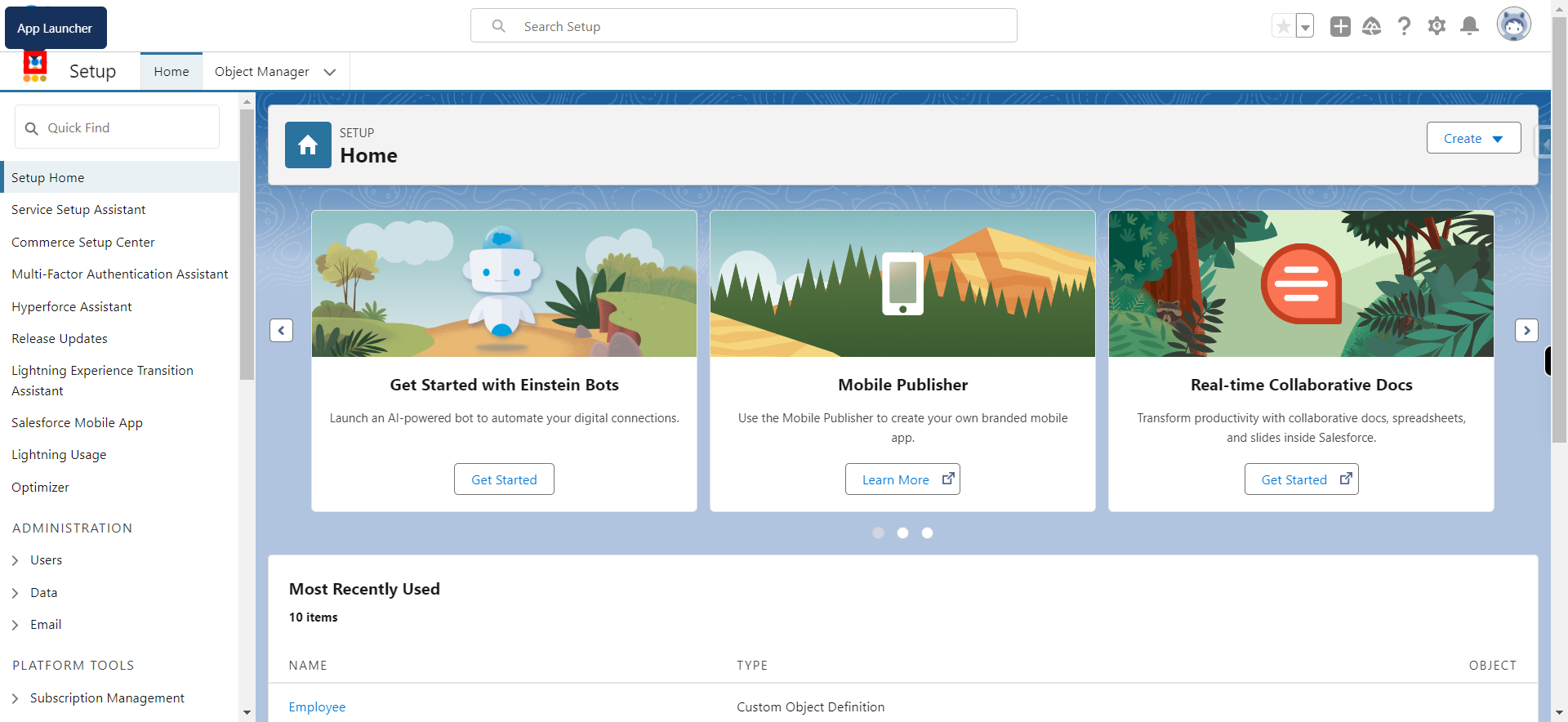The height and width of the screenshot is (722, 1568).
Task: Open the Object Manager tab
Action: coord(262,72)
